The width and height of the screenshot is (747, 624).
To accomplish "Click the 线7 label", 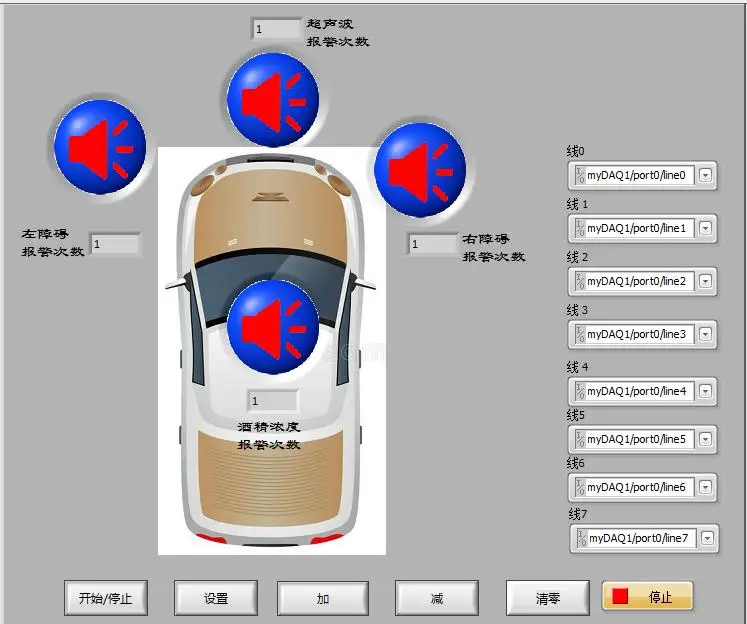I will tap(577, 514).
